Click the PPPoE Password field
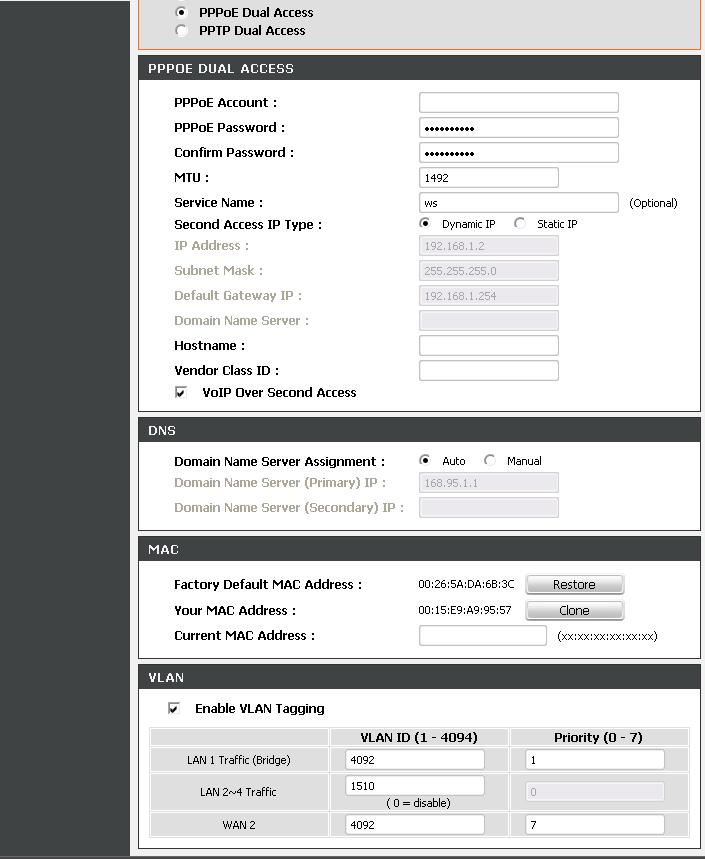The image size is (705, 859). point(518,128)
